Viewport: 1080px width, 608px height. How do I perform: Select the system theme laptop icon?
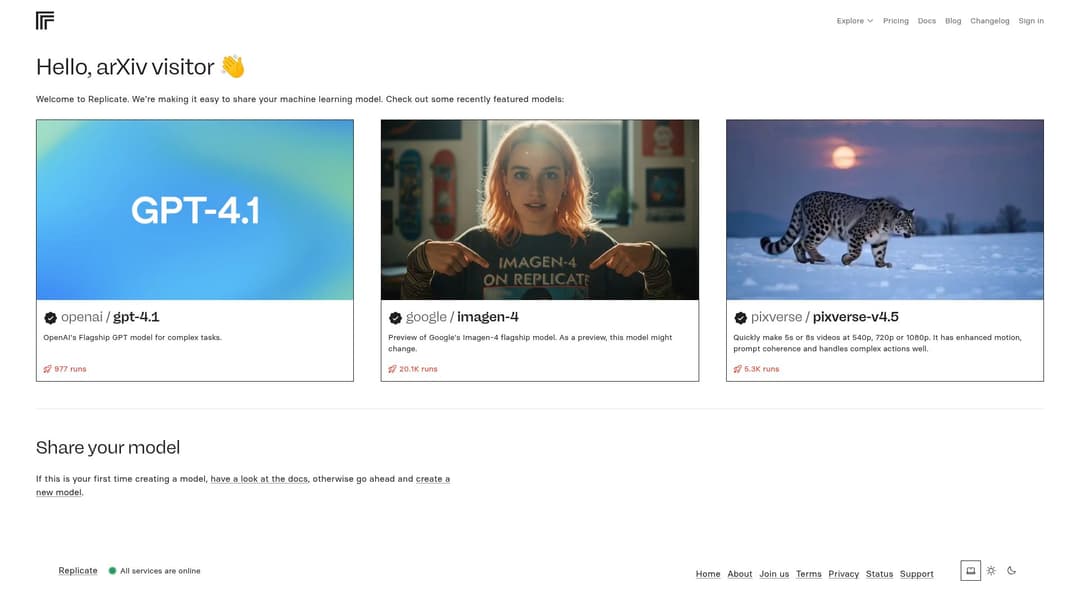coord(970,570)
